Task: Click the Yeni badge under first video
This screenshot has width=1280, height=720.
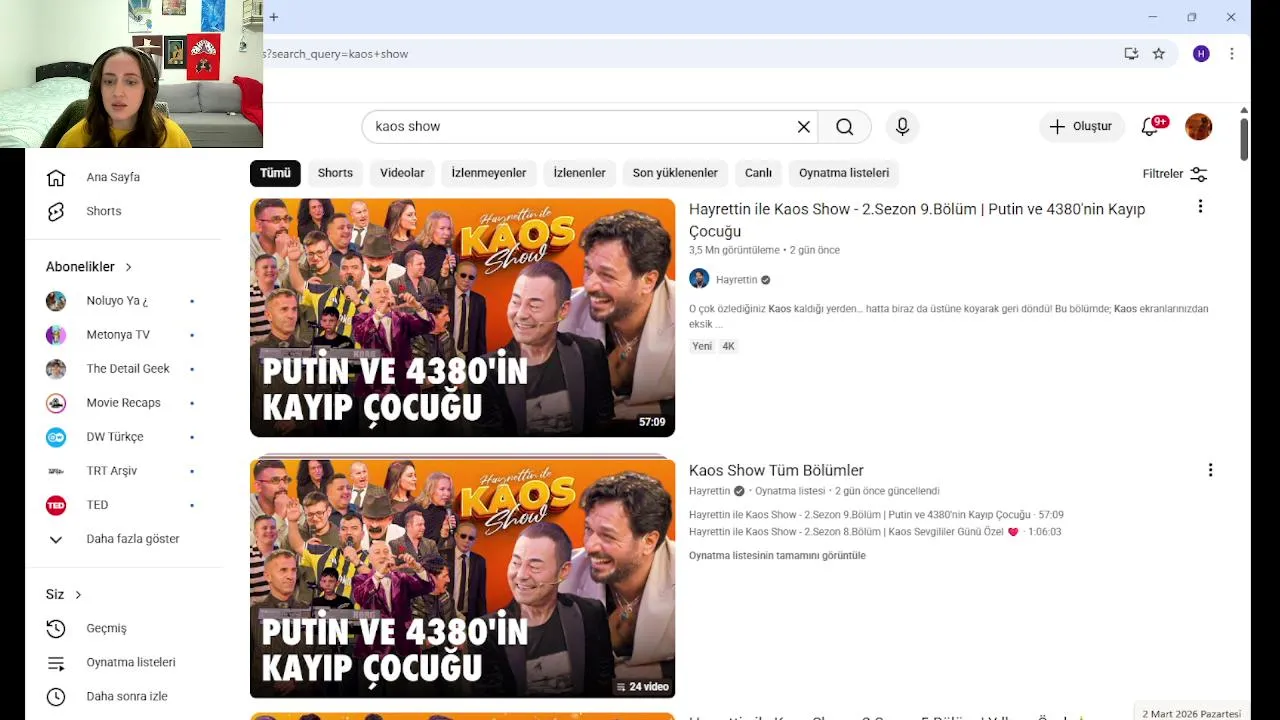Action: pyautogui.click(x=702, y=346)
